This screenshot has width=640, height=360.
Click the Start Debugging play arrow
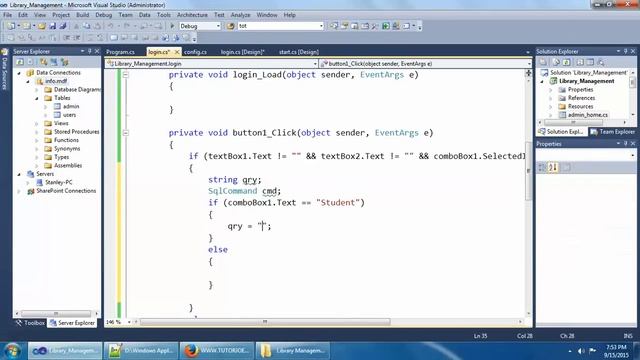click(172, 26)
